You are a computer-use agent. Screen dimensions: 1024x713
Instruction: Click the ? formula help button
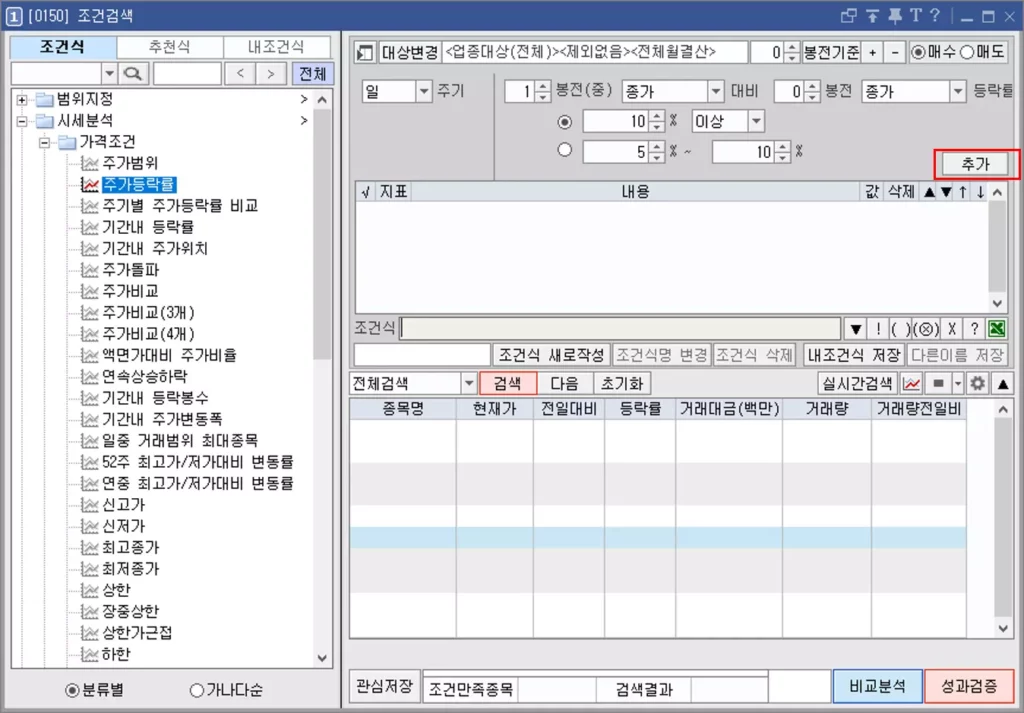click(974, 328)
